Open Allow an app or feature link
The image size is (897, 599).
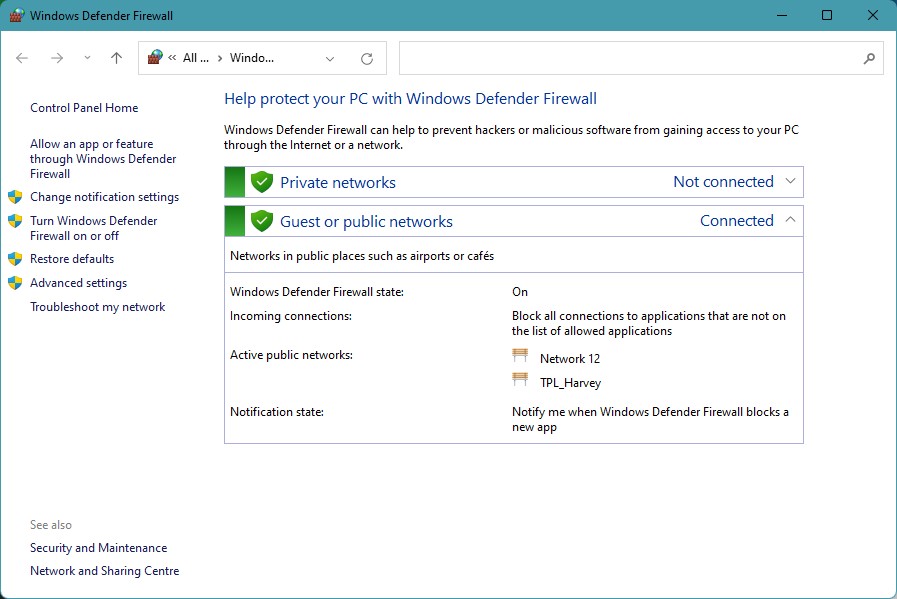coord(103,158)
